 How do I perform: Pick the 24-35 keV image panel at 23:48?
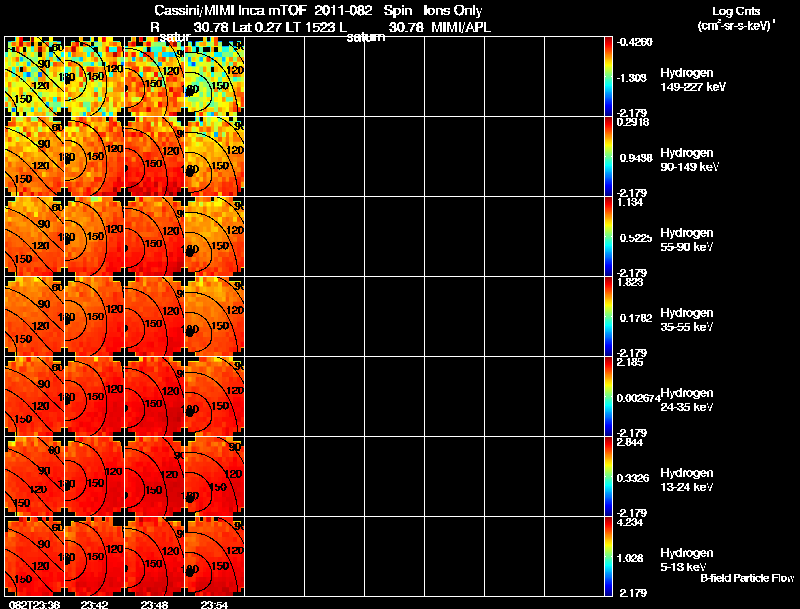[x=155, y=397]
